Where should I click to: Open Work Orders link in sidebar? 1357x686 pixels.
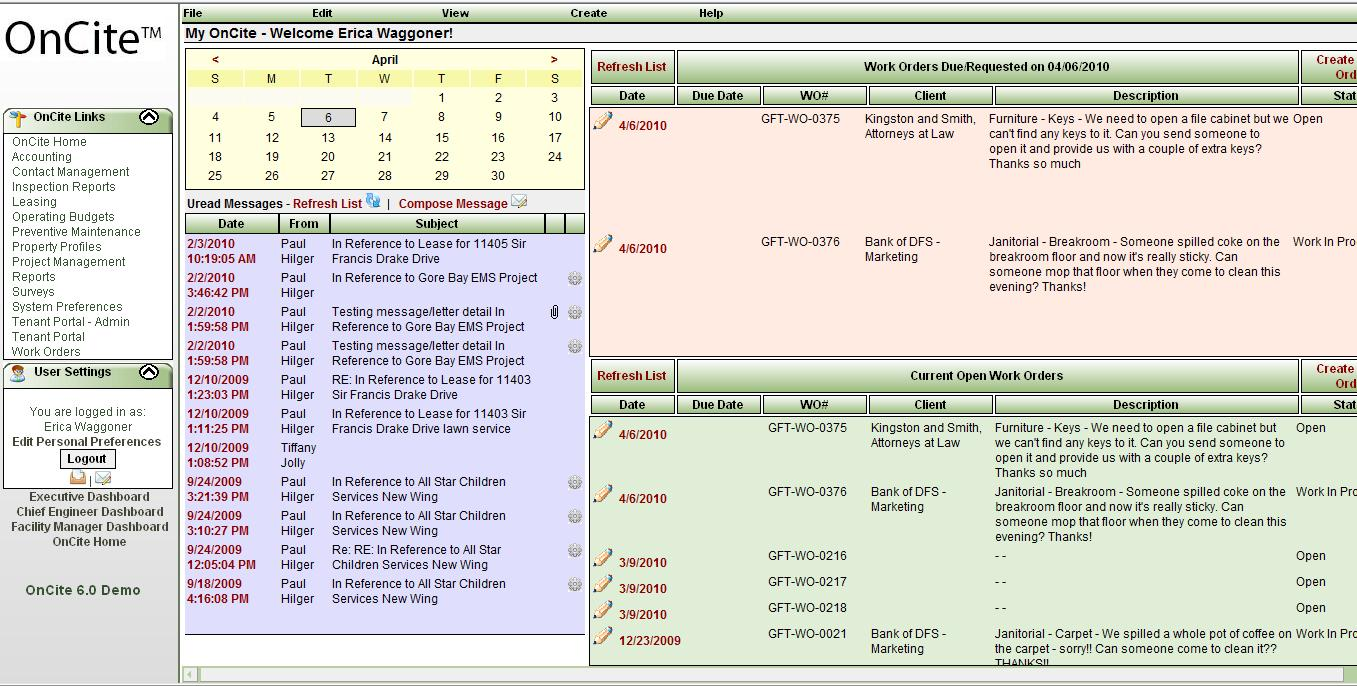pos(46,352)
